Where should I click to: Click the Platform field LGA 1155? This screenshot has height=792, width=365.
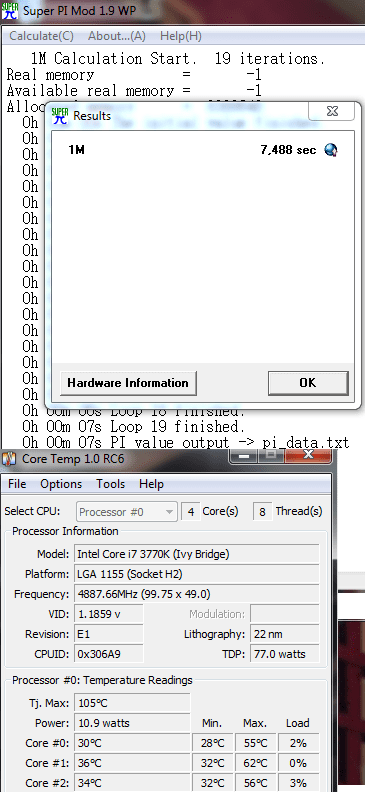196,574
